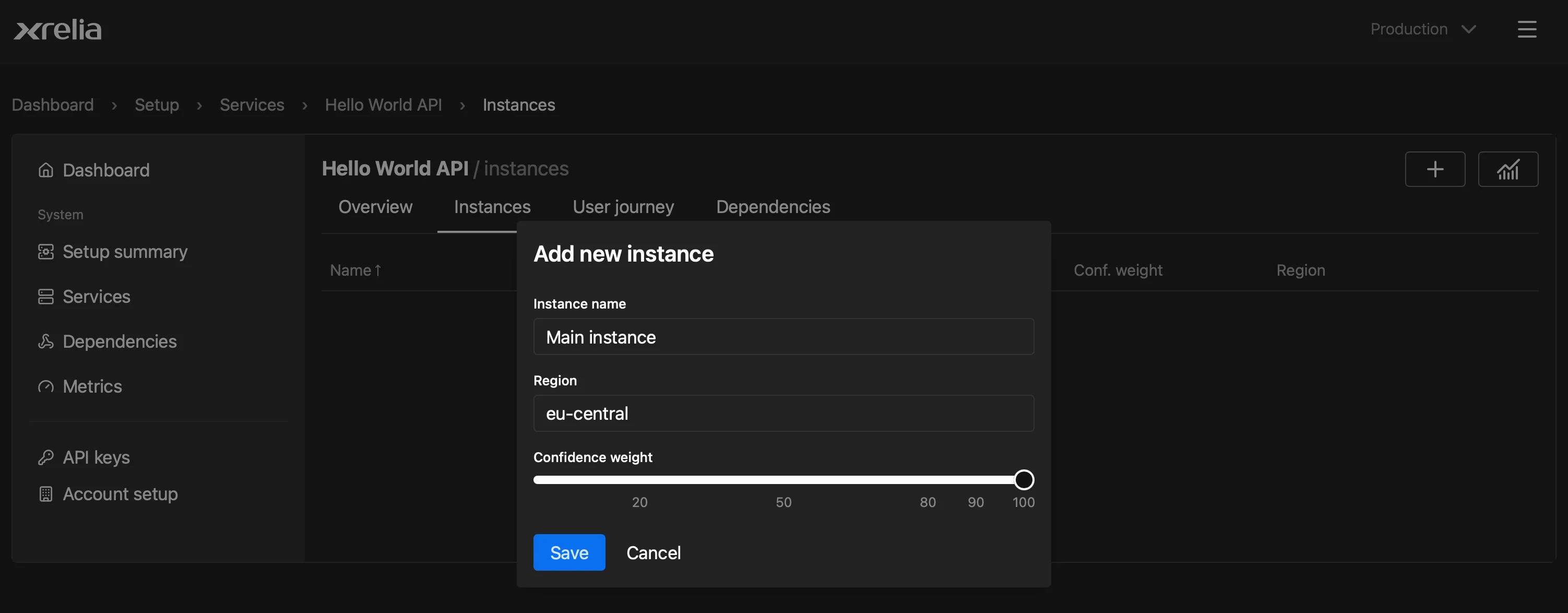Save the new instance
The image size is (1568, 613).
pyautogui.click(x=569, y=552)
